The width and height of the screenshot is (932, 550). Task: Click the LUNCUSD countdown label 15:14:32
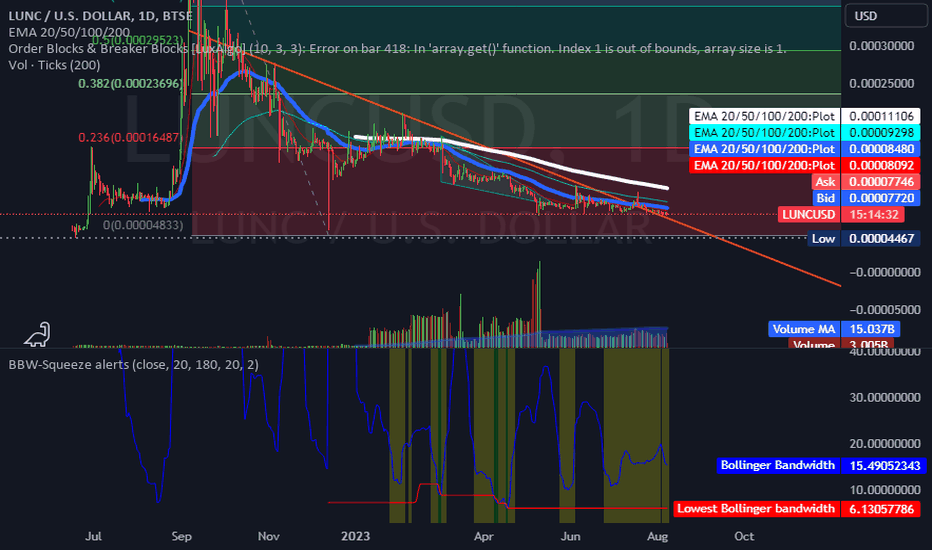tap(841, 215)
